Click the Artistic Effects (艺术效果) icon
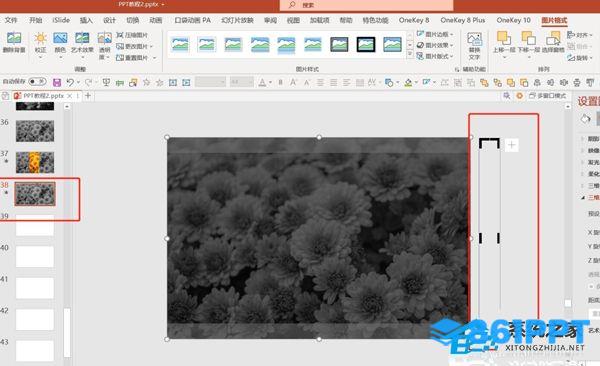Image resolution: width=600 pixels, height=366 pixels. (x=82, y=38)
